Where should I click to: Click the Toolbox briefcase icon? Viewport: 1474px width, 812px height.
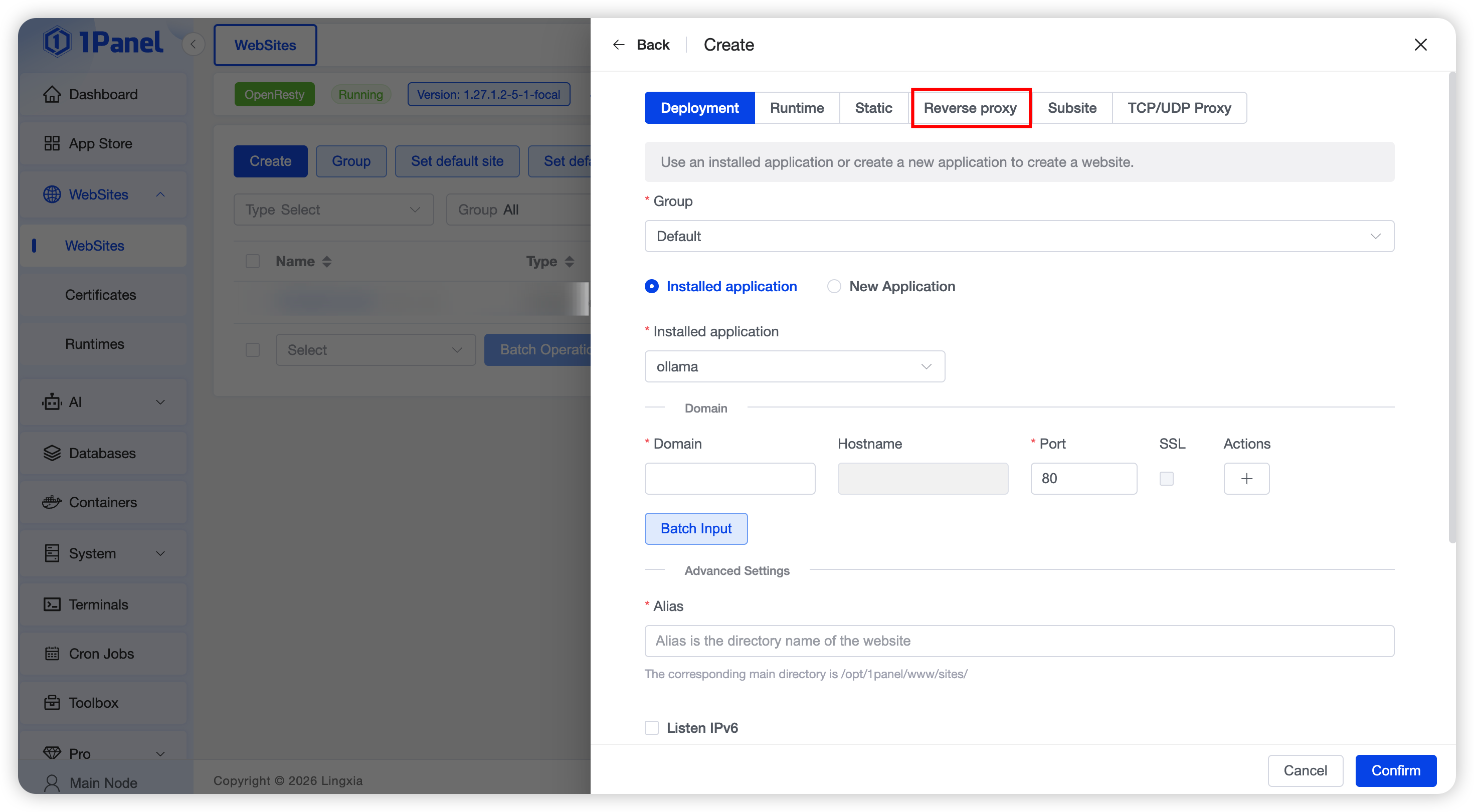coord(52,703)
